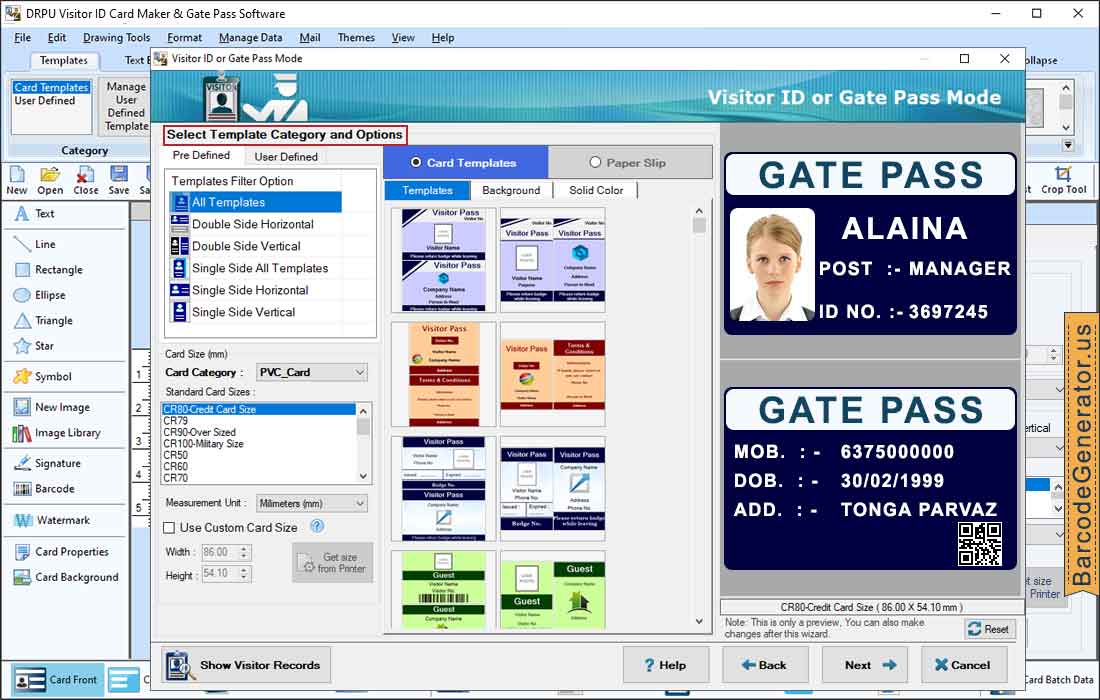Filter by All Templates
Viewport: 1100px width, 700px height.
tap(255, 202)
